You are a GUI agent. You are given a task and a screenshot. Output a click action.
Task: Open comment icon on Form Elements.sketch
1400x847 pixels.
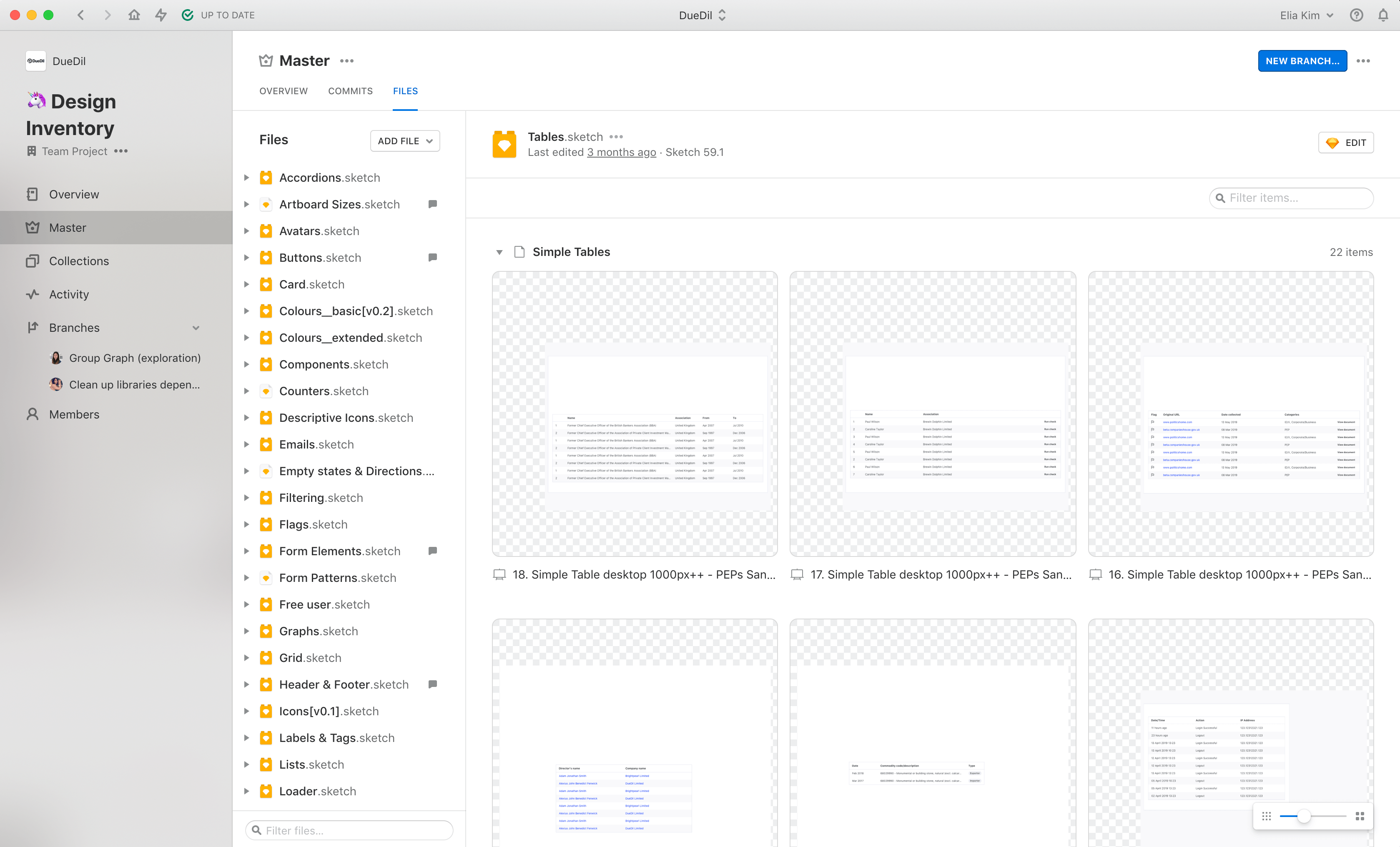(432, 551)
